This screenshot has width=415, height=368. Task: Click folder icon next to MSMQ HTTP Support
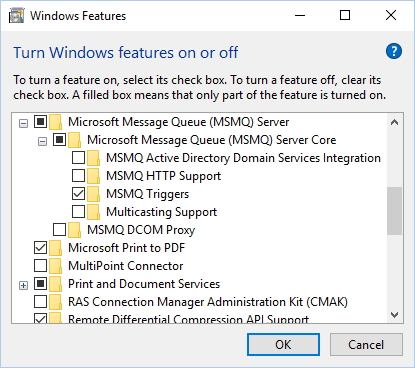[x=93, y=176]
